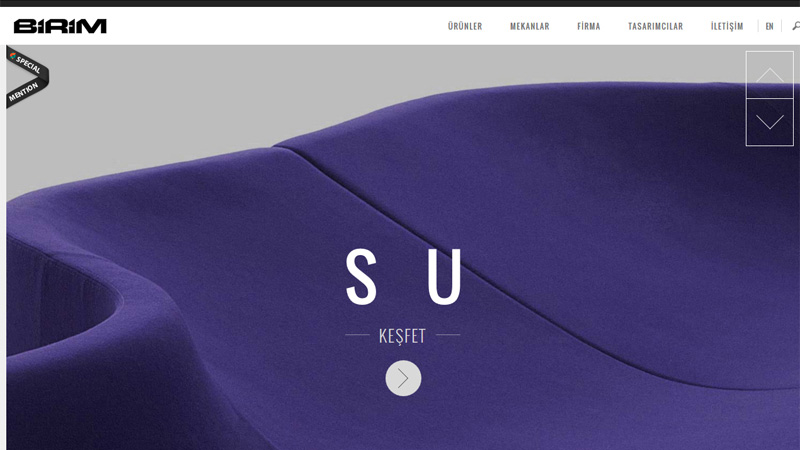Go to previous slide with up arrow
The width and height of the screenshot is (800, 450).
(x=769, y=75)
